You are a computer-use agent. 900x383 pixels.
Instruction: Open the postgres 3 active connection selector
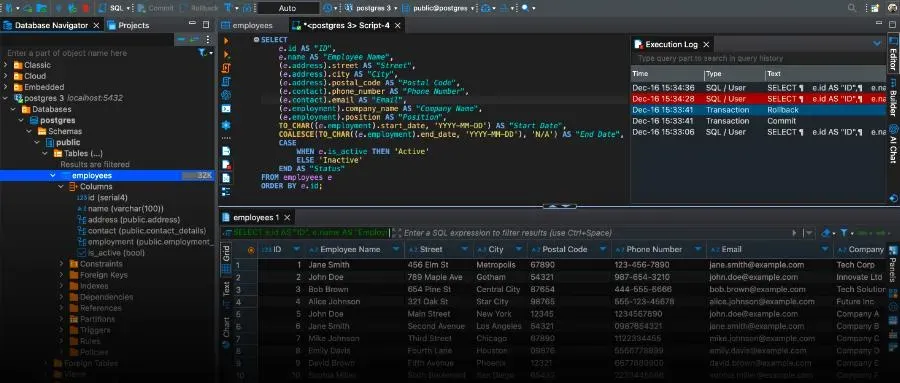tap(370, 9)
